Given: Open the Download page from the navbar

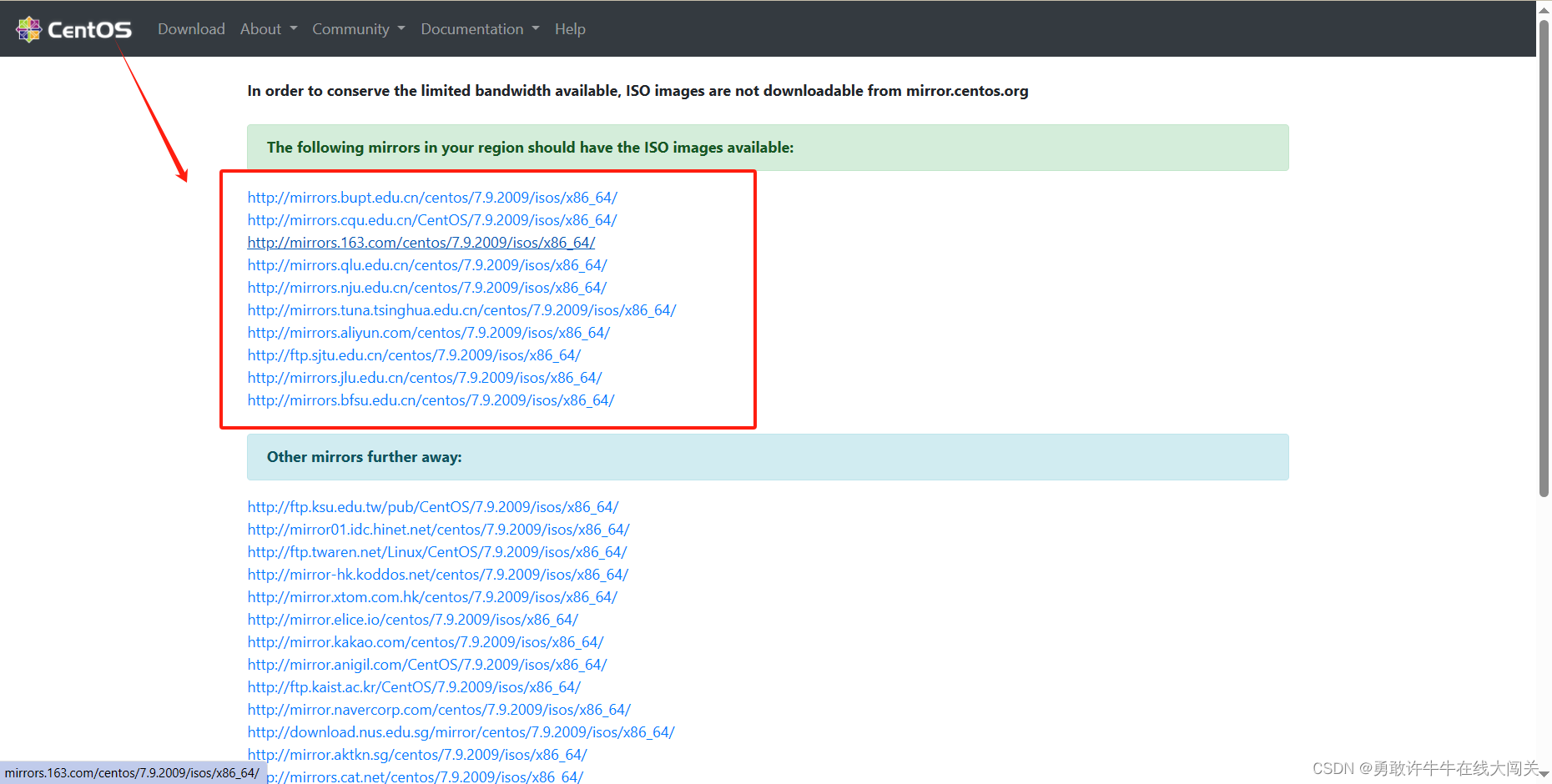Looking at the screenshot, I should coord(191,29).
